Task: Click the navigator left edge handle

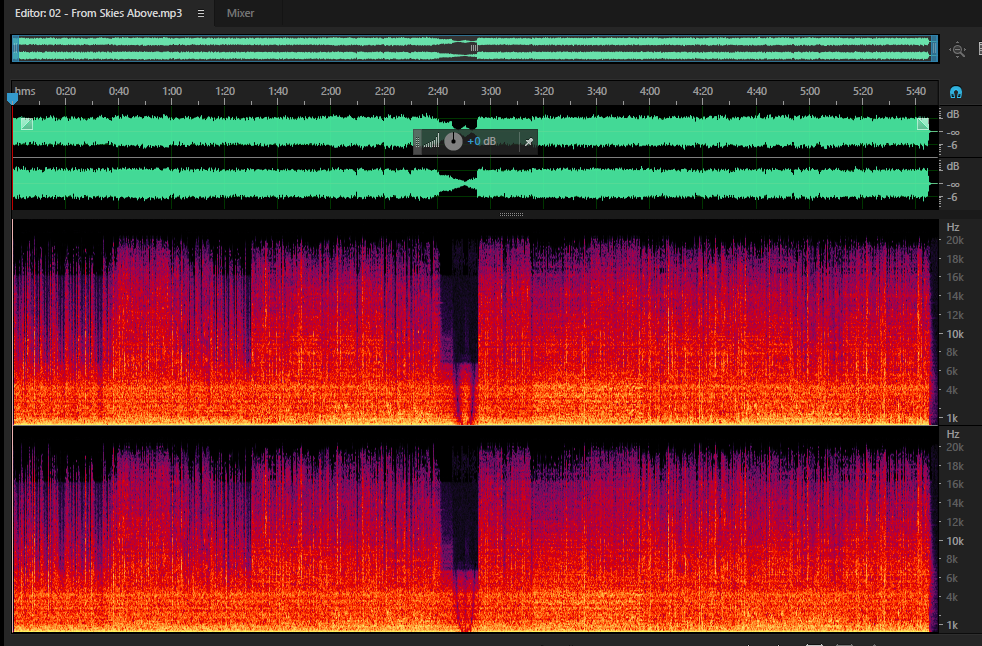Action: point(16,49)
